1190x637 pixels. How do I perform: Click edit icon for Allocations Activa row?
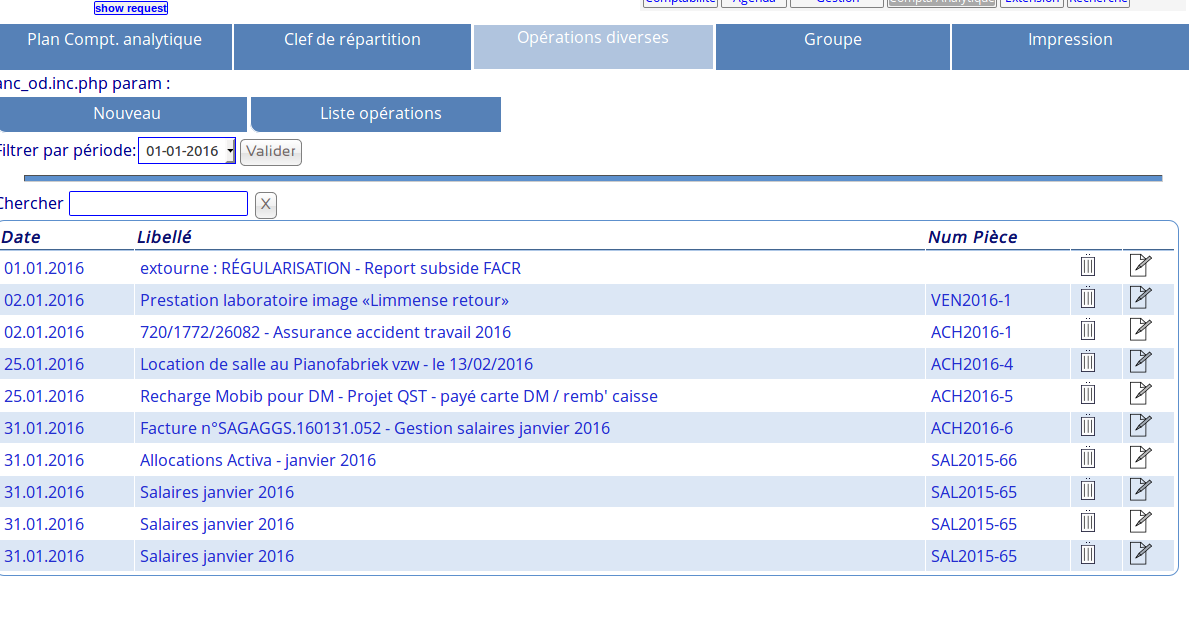pos(1140,458)
